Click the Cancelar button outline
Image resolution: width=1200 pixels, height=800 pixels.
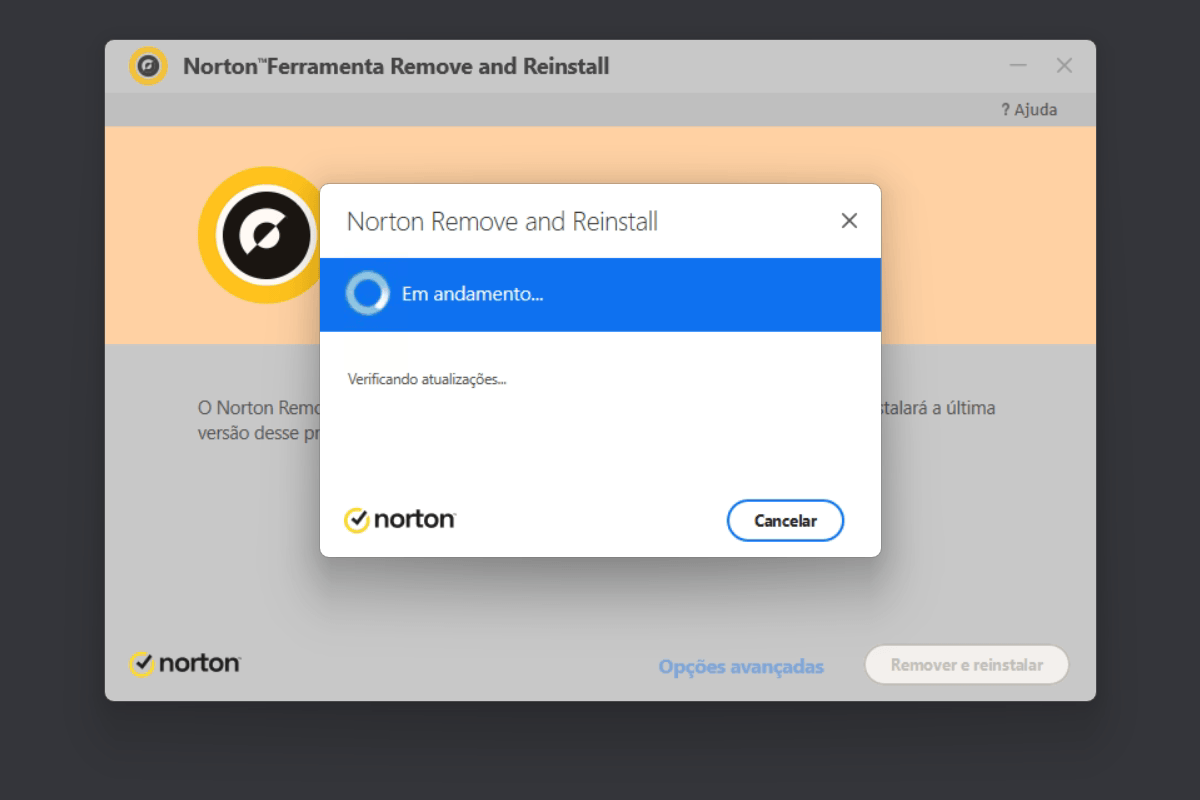click(785, 520)
